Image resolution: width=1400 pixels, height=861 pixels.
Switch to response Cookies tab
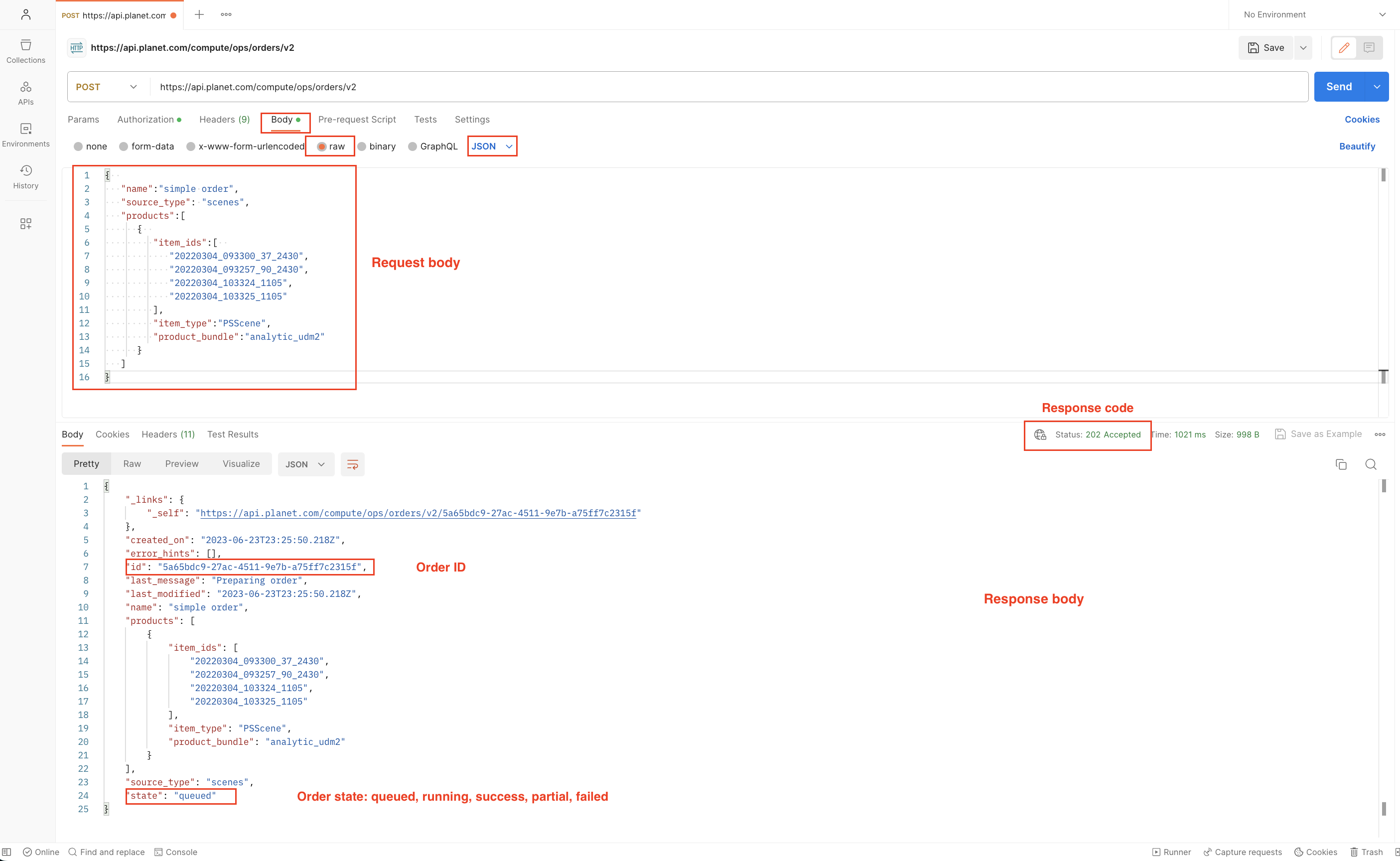point(112,434)
